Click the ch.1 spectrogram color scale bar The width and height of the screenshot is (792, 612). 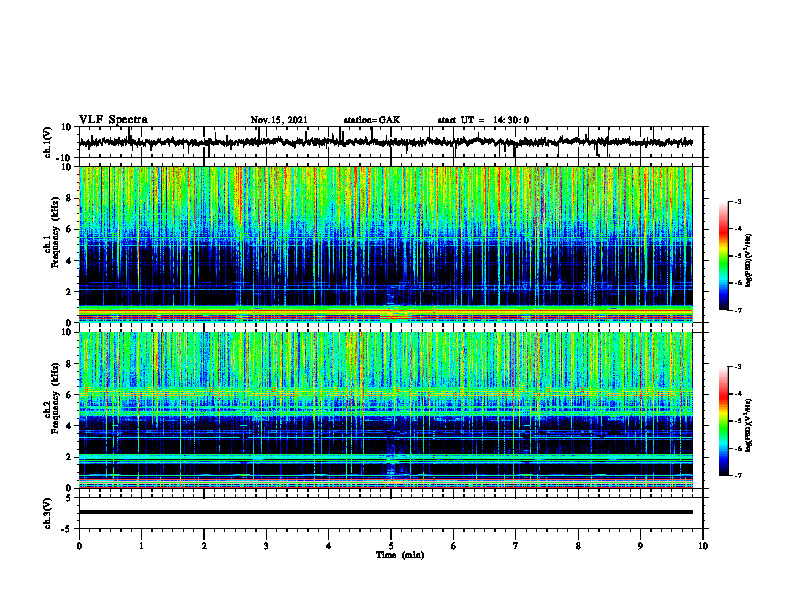coord(723,256)
